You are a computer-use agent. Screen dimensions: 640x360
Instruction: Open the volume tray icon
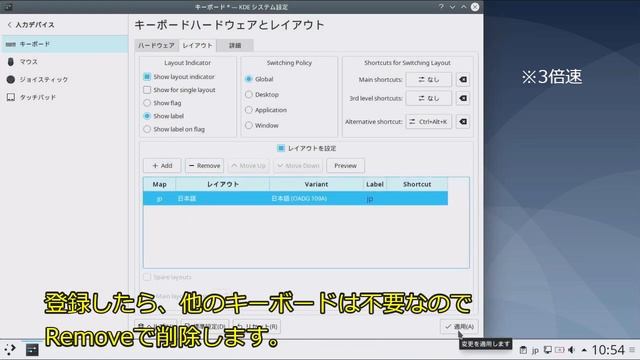click(571, 350)
